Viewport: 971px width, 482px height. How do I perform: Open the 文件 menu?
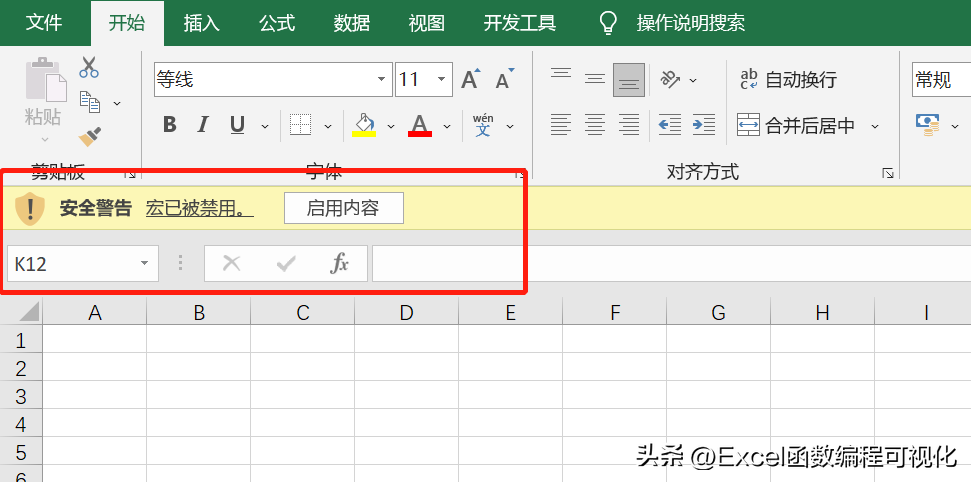pos(45,23)
